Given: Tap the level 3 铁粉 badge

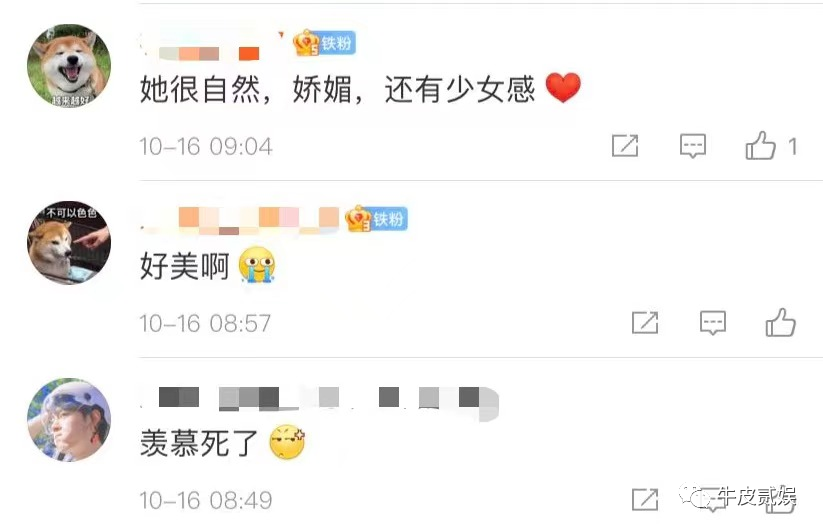Looking at the screenshot, I should (x=376, y=218).
